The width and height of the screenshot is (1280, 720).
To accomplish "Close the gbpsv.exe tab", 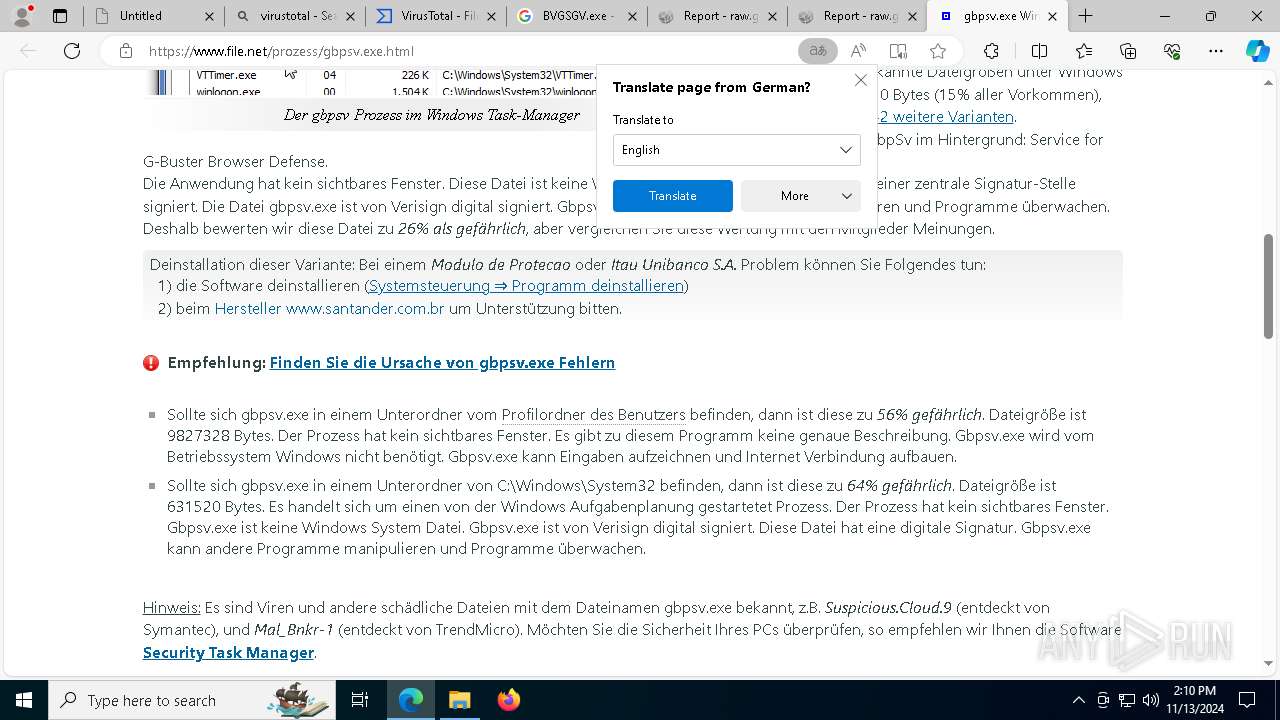I will (x=1052, y=16).
